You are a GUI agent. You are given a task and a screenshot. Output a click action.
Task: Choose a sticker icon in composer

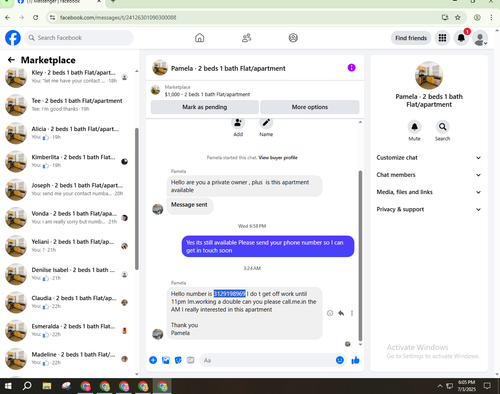point(178,360)
